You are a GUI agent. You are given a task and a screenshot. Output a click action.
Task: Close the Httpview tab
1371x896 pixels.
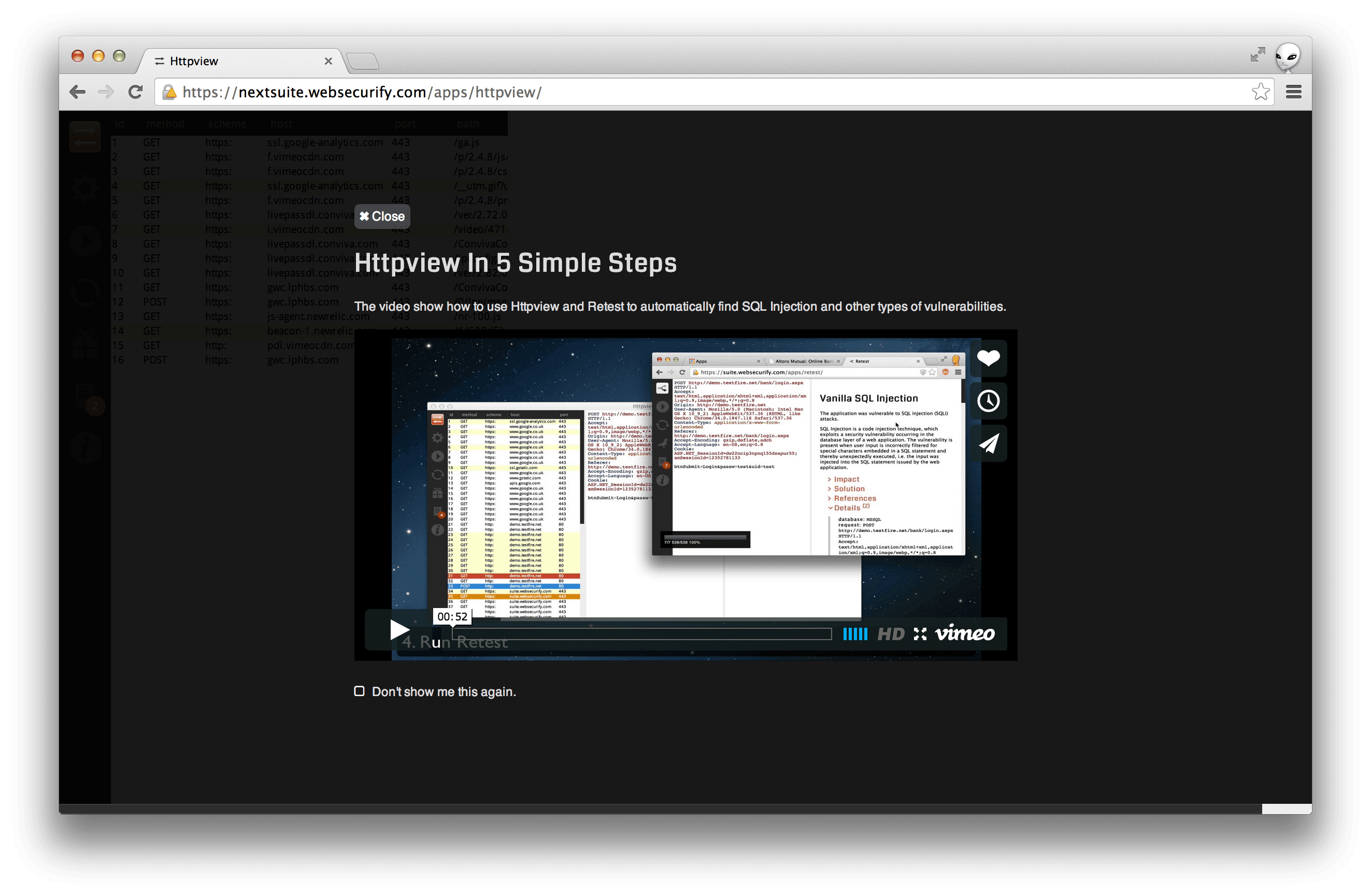pyautogui.click(x=329, y=61)
